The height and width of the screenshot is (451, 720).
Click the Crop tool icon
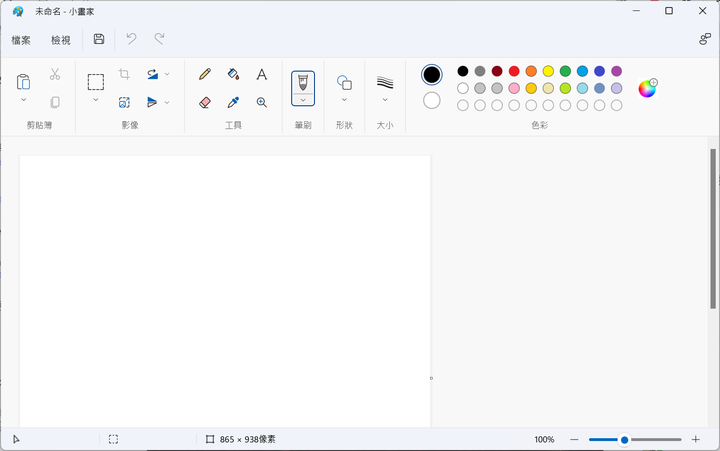click(124, 74)
